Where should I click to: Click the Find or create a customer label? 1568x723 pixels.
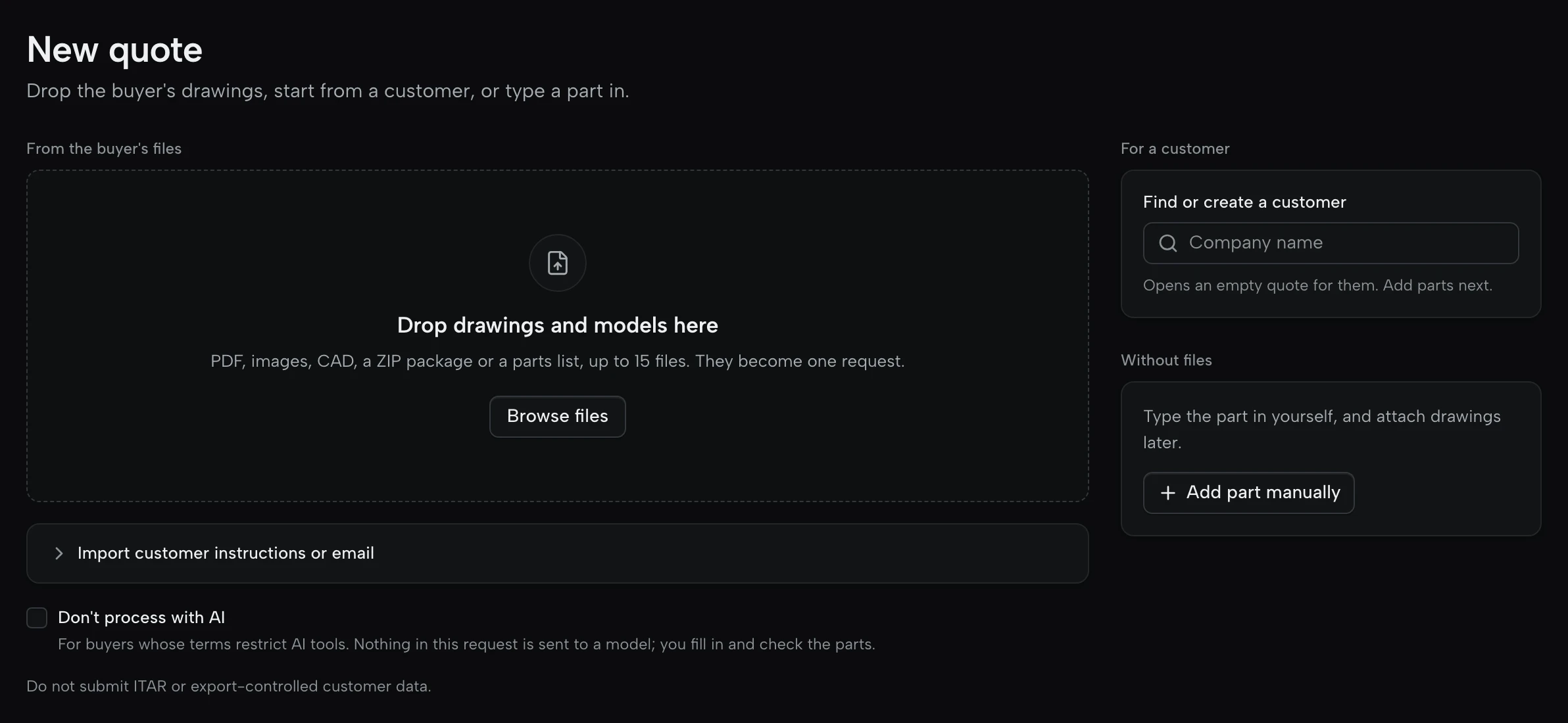pyautogui.click(x=1244, y=202)
